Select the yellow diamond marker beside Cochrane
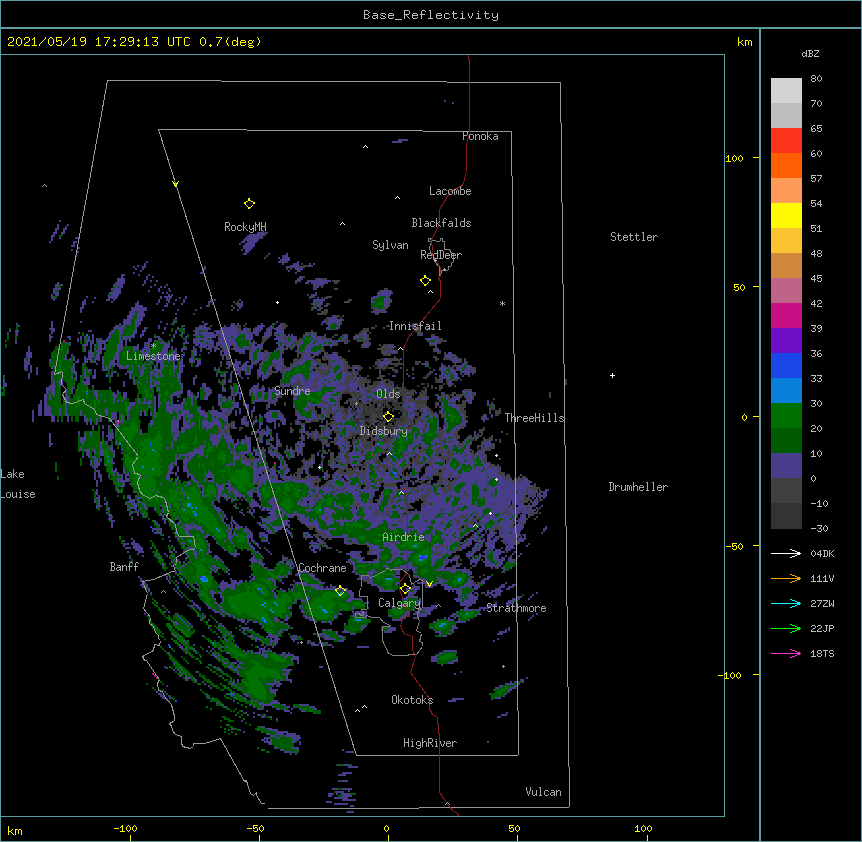Screen dimensions: 862x842 click(340, 591)
